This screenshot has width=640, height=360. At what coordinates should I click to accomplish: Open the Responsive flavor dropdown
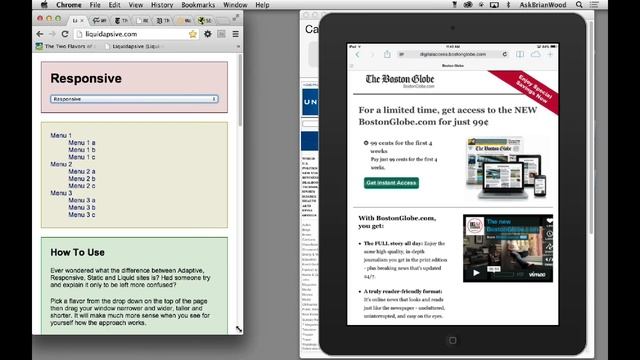coord(134,99)
